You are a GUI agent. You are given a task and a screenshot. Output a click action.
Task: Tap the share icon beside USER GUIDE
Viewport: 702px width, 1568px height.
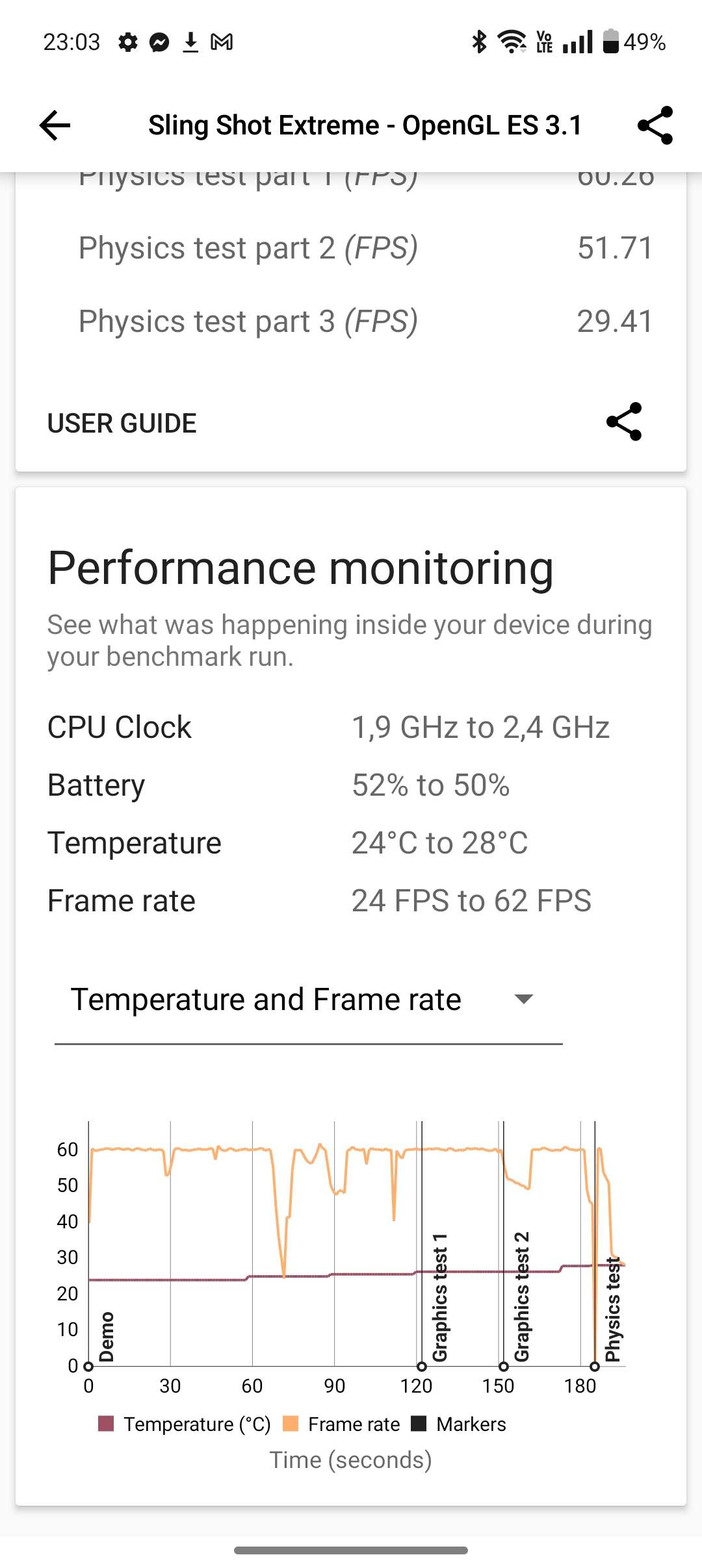pyautogui.click(x=624, y=422)
